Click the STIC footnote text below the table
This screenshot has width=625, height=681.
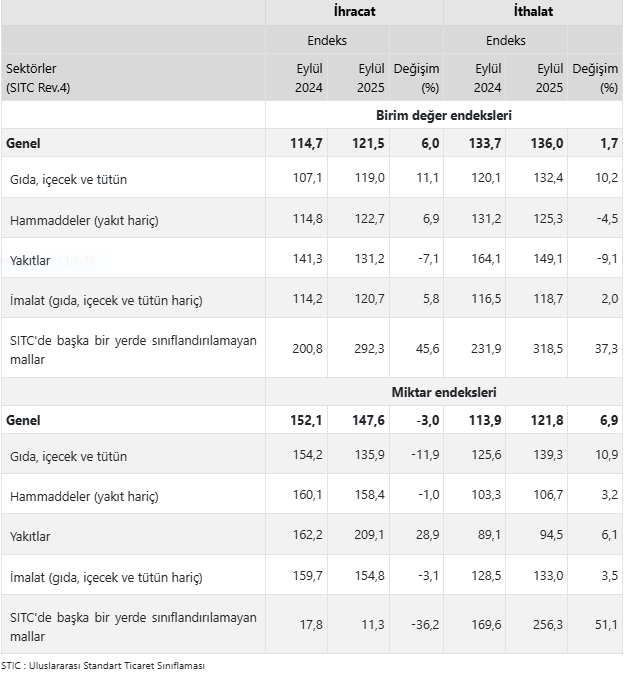click(104, 666)
